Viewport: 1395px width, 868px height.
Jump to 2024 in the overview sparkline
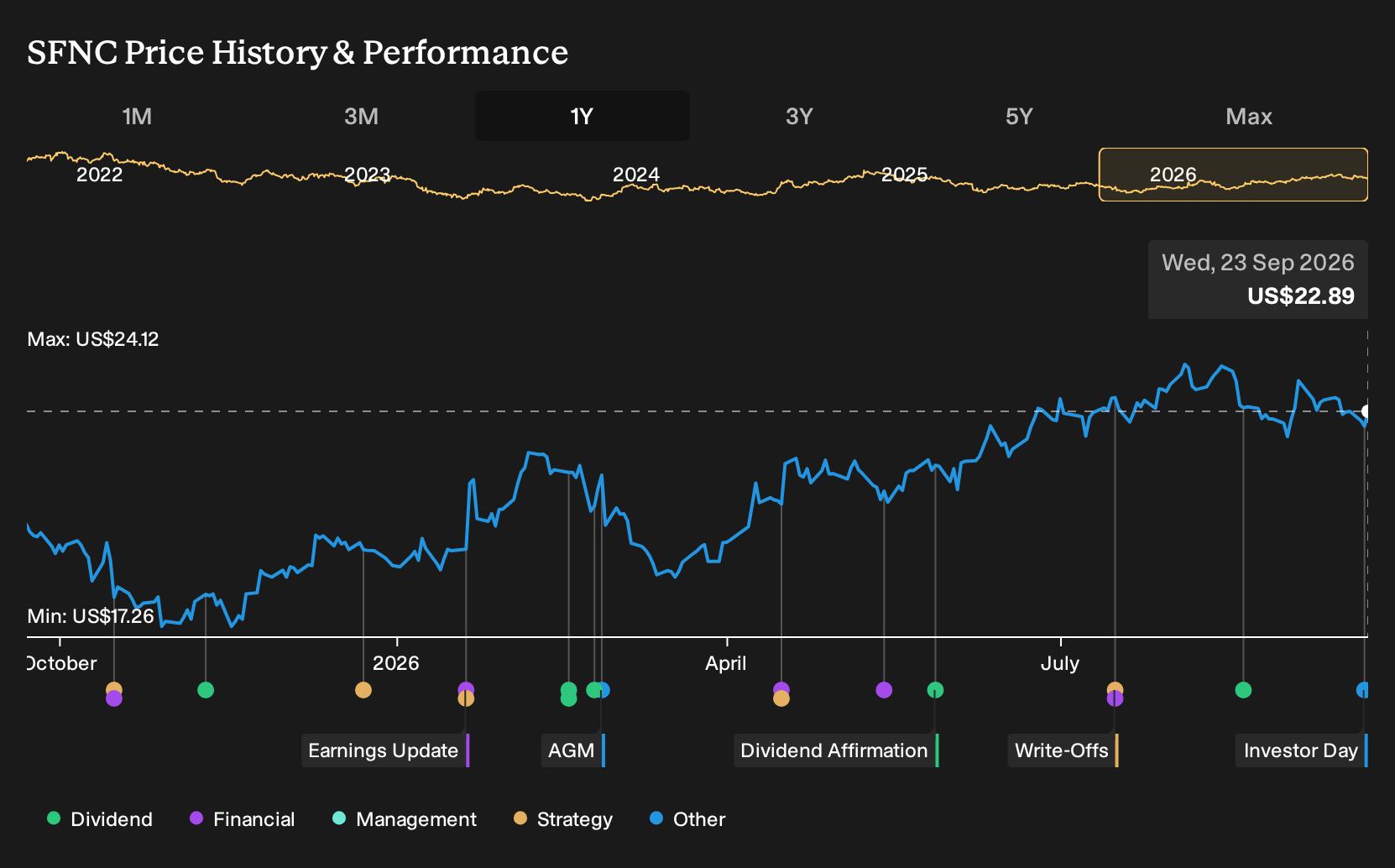point(635,175)
